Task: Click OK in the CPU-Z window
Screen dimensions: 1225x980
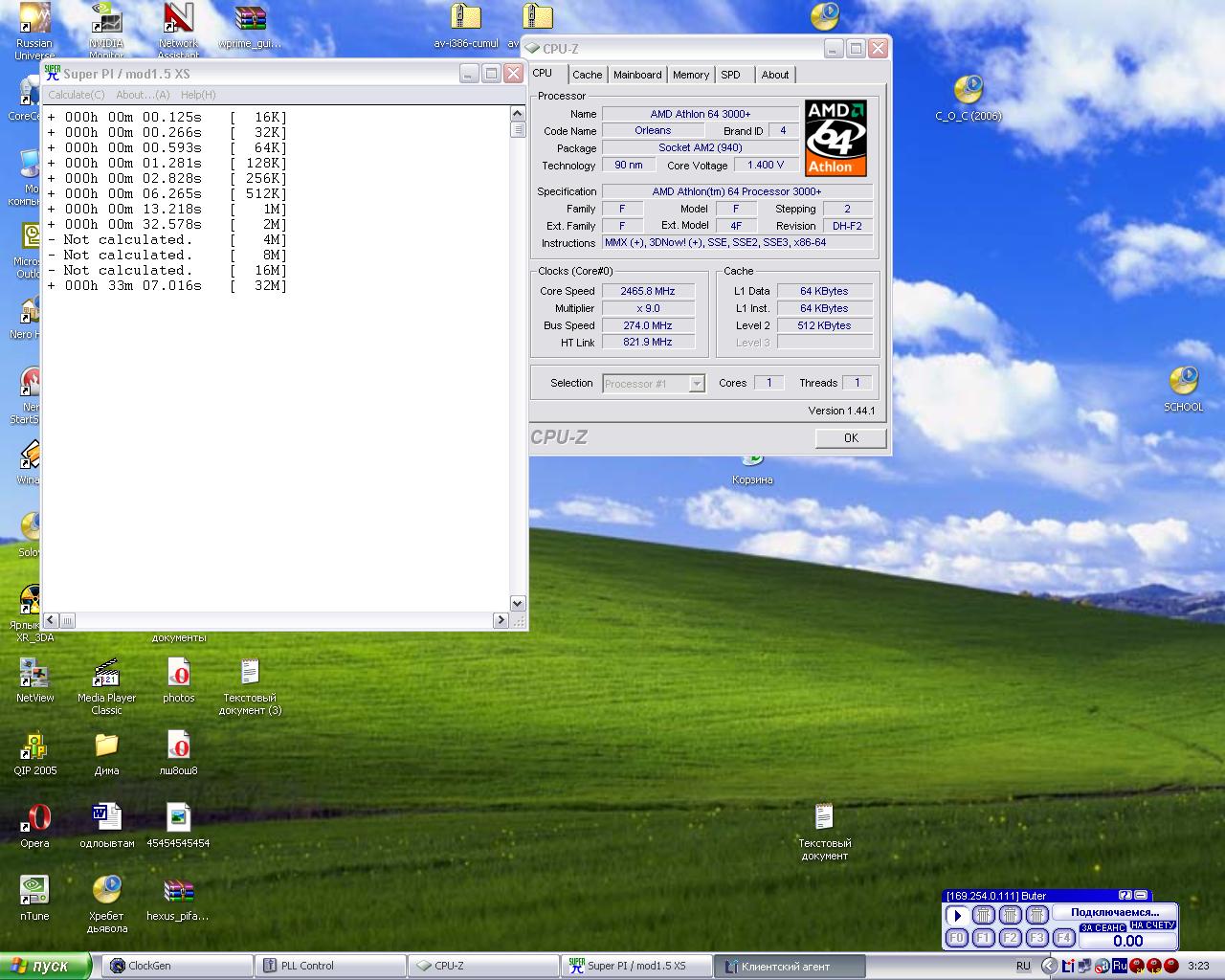Action: [x=851, y=438]
